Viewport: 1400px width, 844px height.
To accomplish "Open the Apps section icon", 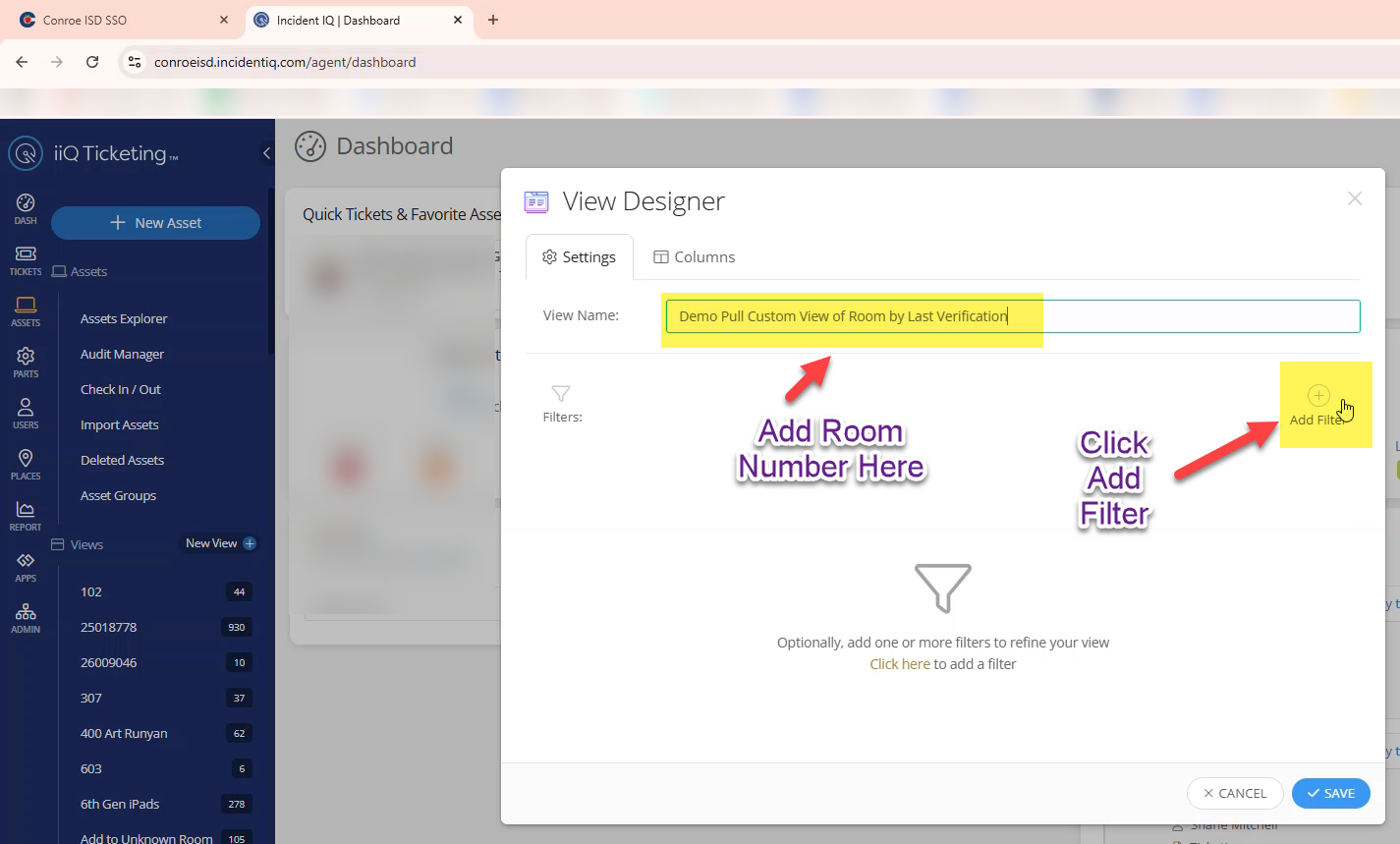I will coord(25,560).
